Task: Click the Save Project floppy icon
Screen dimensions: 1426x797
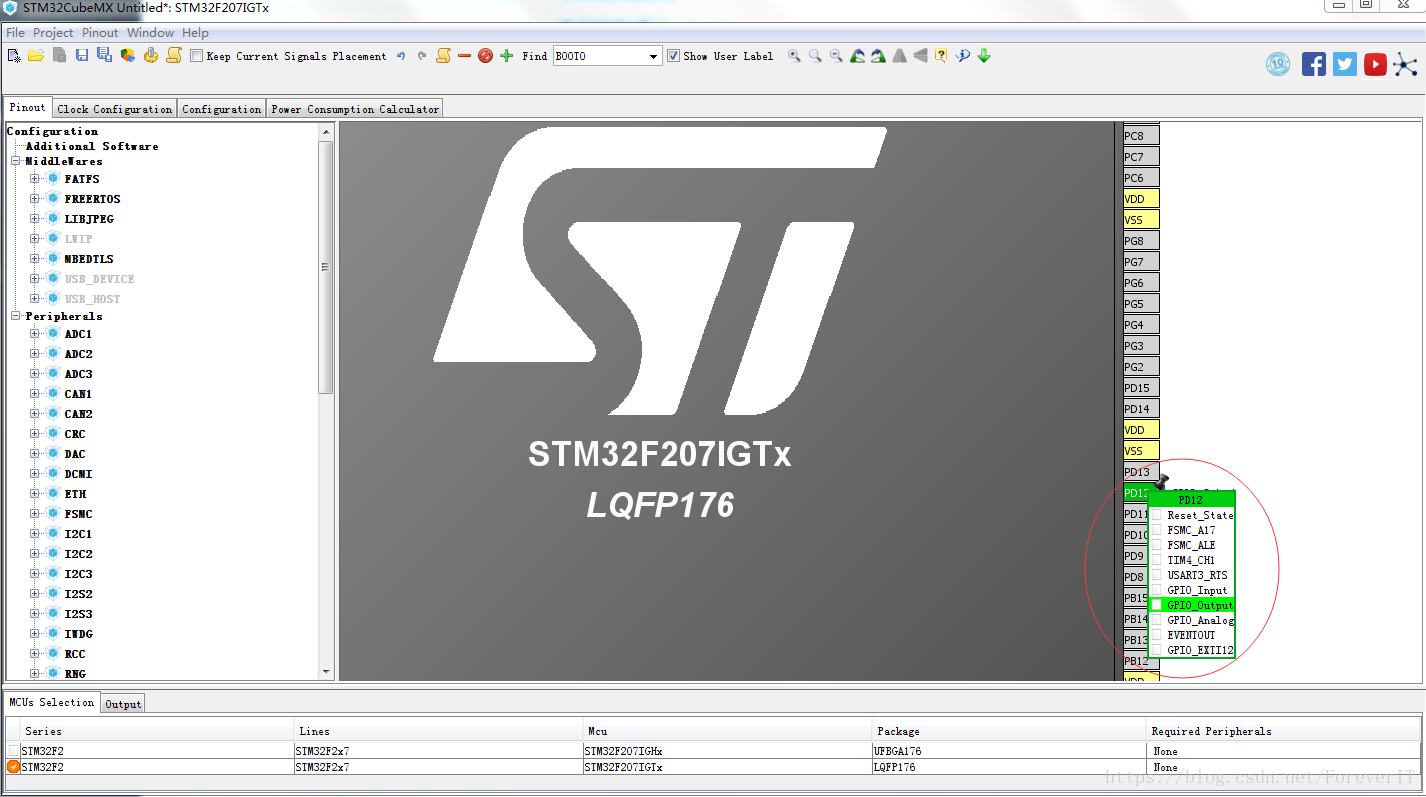Action: pyautogui.click(x=82, y=56)
